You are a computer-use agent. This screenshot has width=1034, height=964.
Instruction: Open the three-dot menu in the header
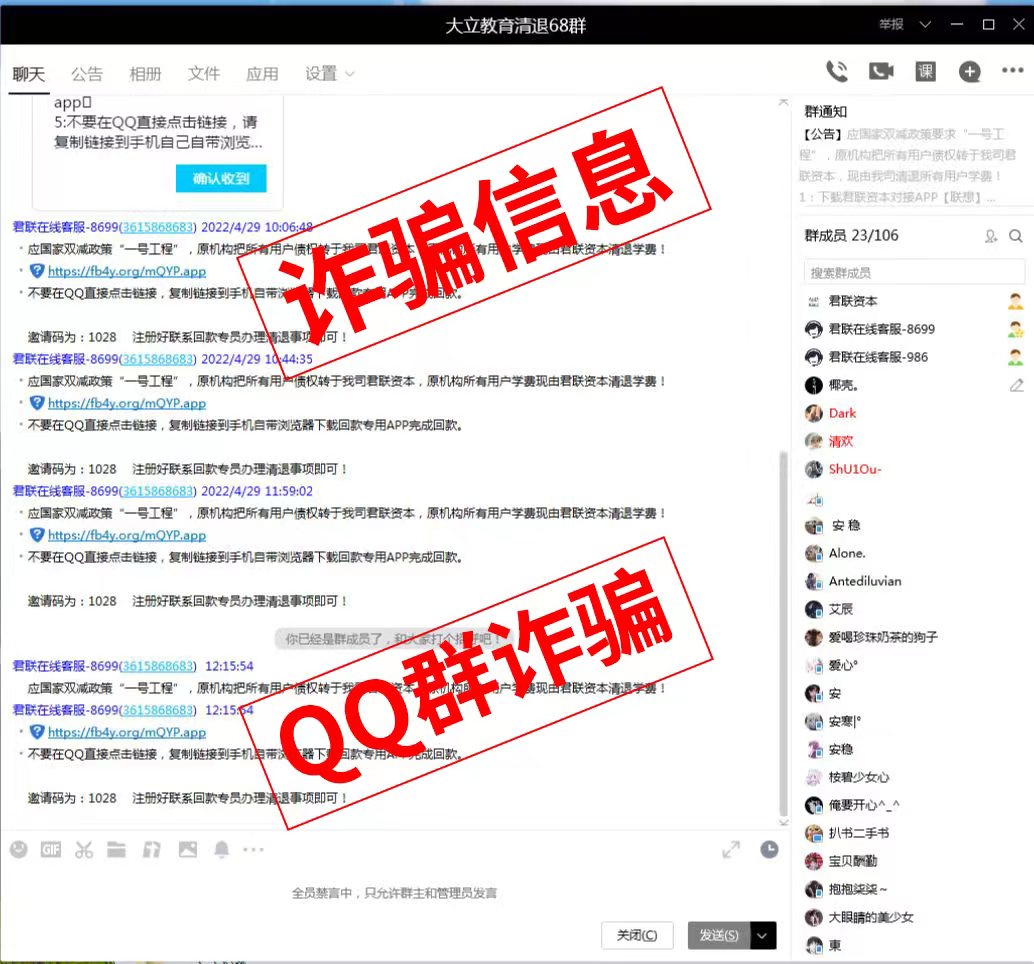coord(1012,70)
